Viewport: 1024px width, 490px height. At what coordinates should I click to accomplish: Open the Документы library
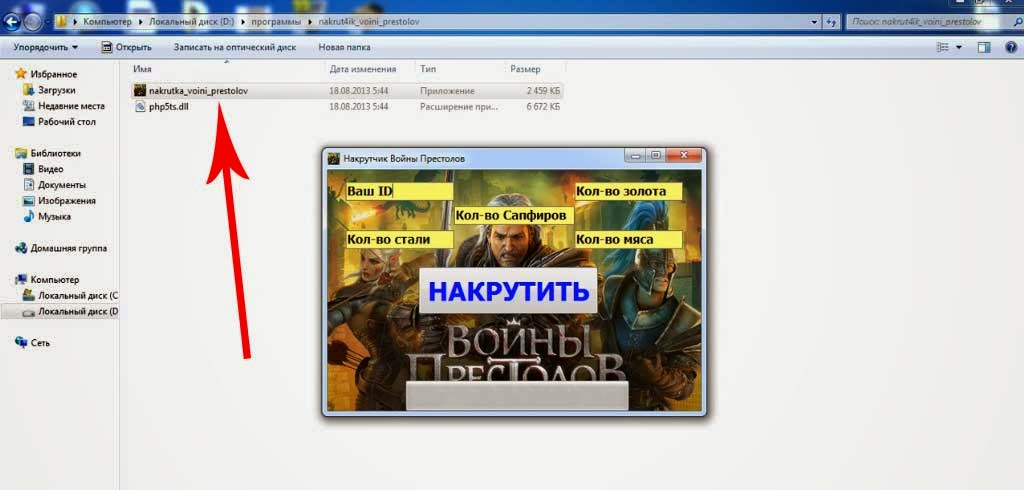(x=61, y=185)
